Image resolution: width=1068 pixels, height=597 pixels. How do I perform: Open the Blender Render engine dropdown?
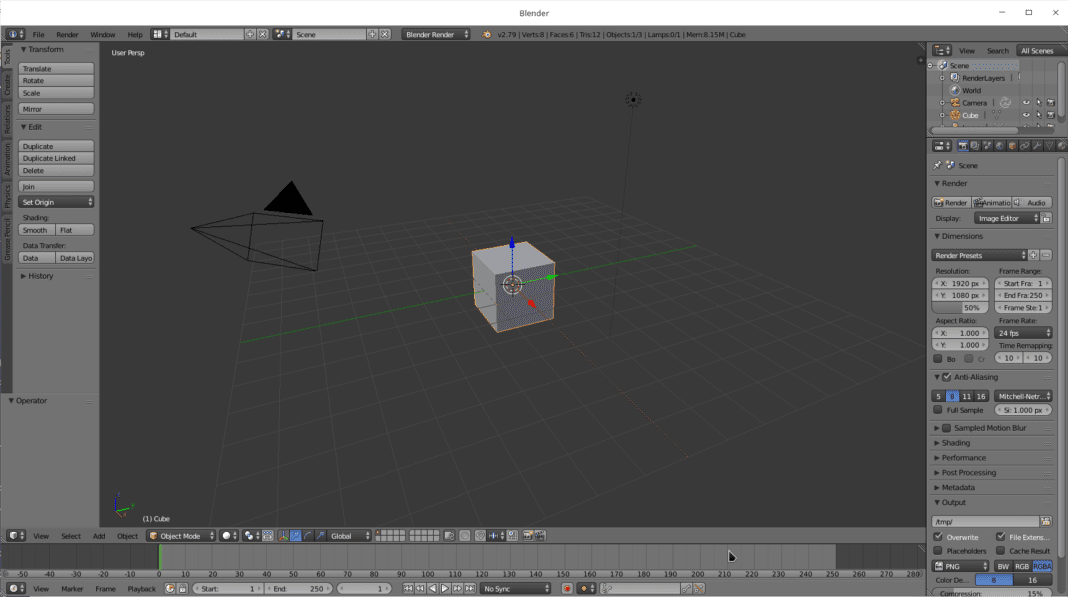coord(435,34)
